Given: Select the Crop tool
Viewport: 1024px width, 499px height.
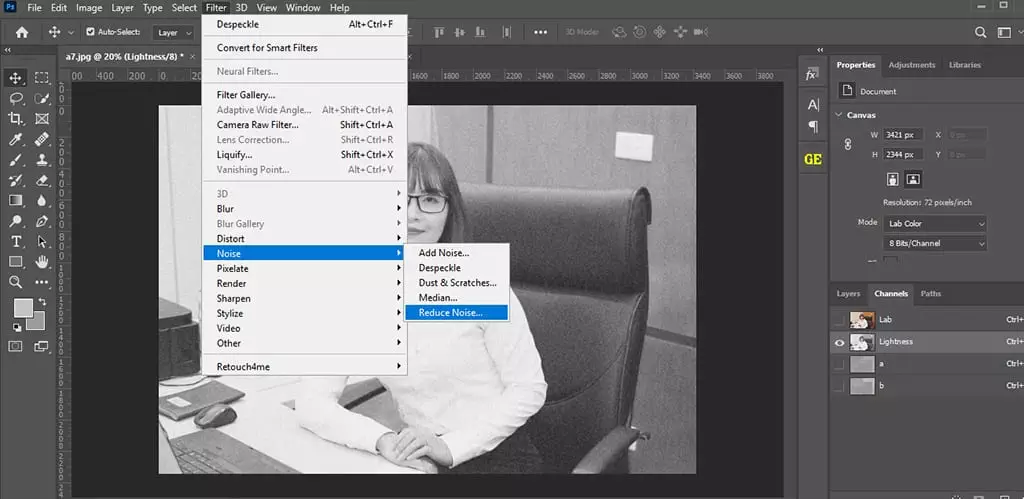Looking at the screenshot, I should 16,119.
